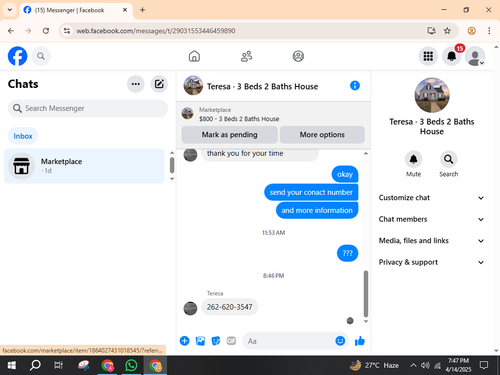Open the install app icon in address bar

[431, 31]
